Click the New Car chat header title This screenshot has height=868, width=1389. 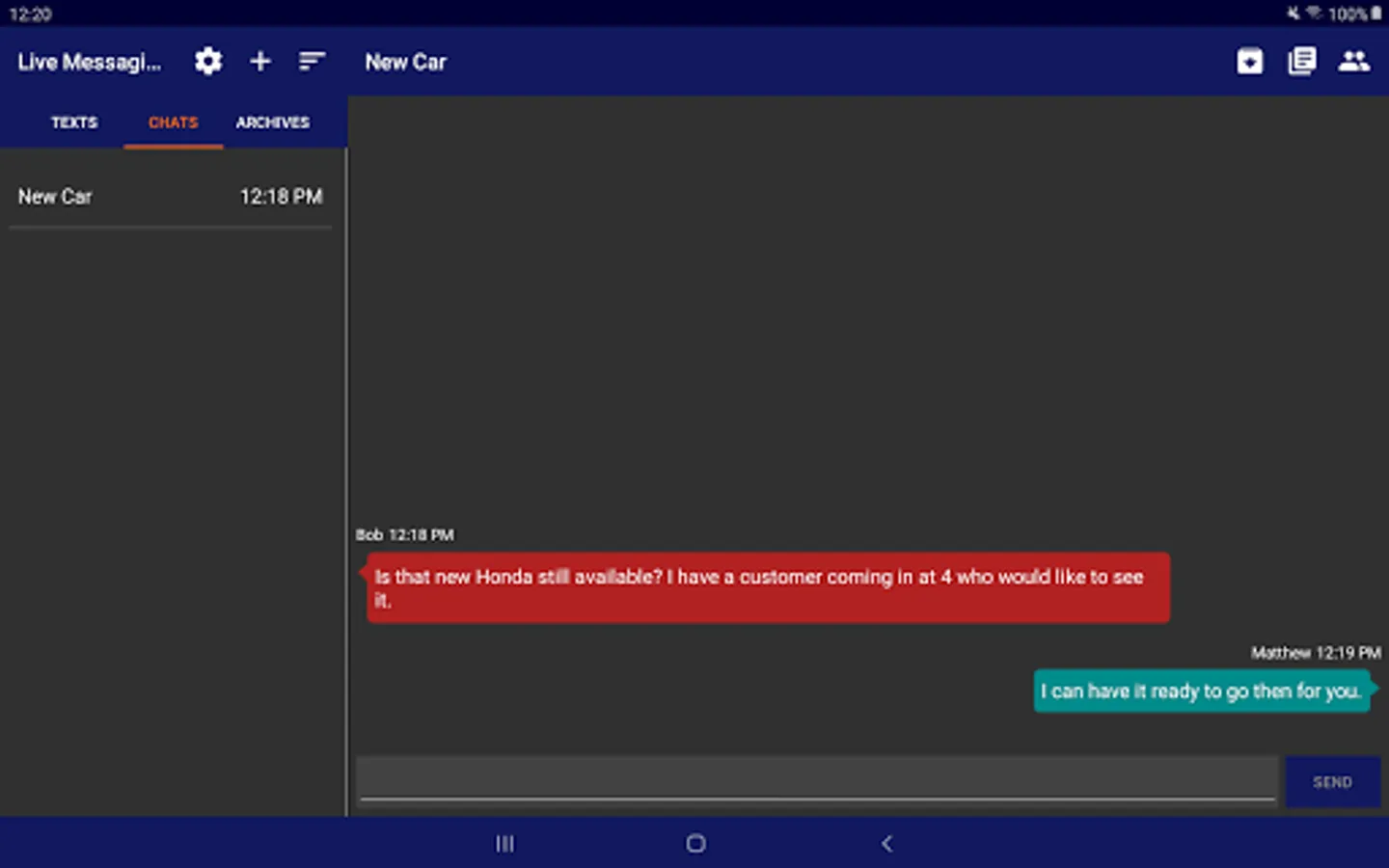click(x=406, y=63)
